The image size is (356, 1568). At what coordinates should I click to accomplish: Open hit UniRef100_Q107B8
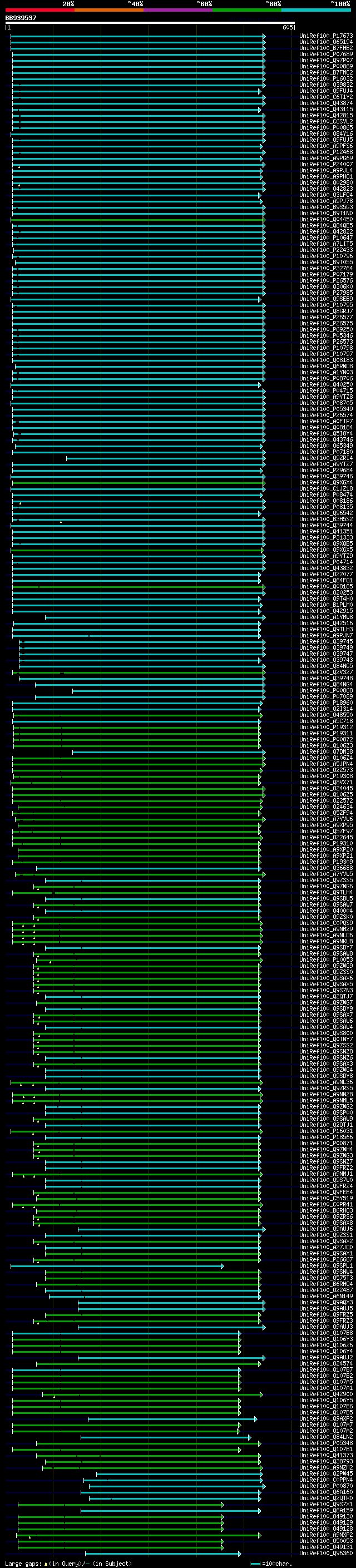[x=326, y=1333]
